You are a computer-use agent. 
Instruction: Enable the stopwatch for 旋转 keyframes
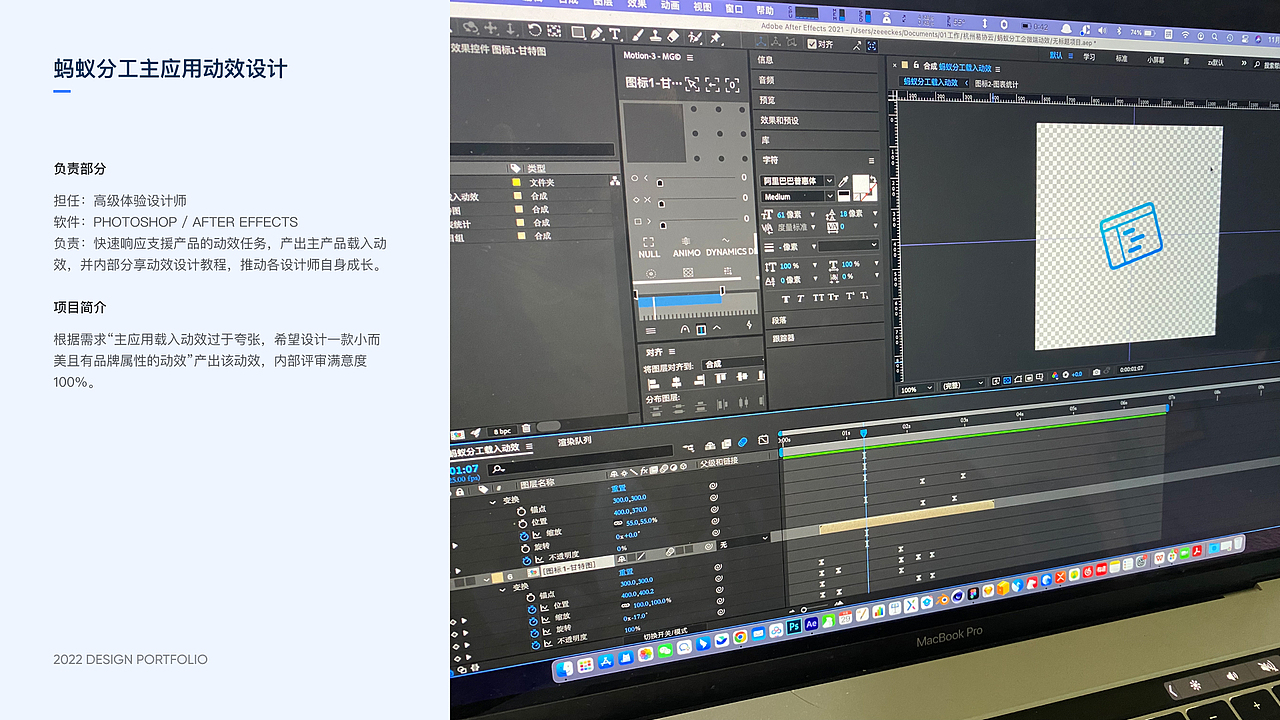(524, 549)
